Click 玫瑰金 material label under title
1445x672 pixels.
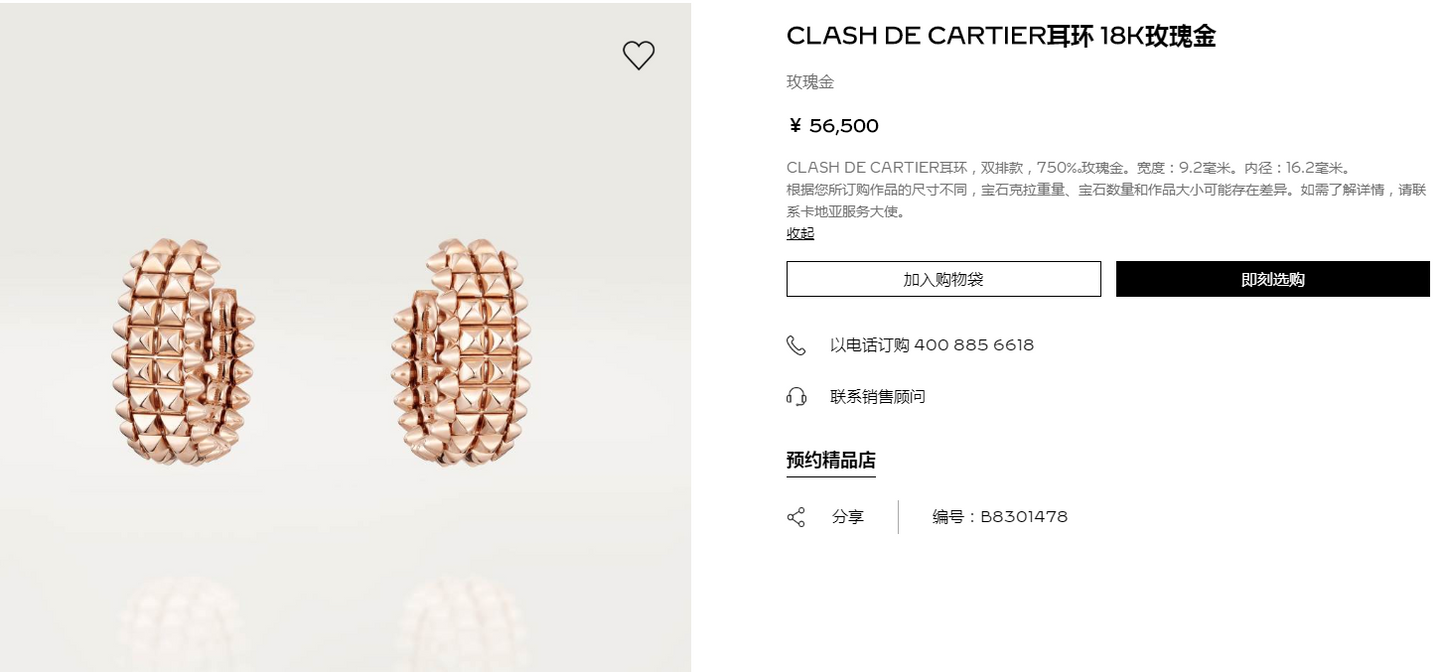click(810, 82)
